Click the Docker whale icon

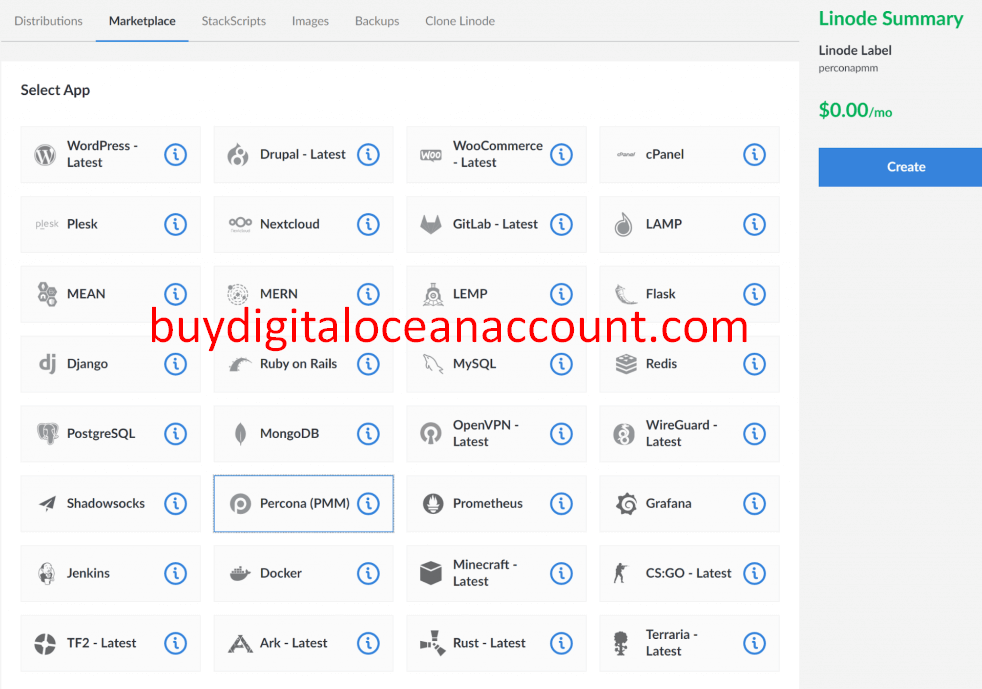click(x=238, y=573)
